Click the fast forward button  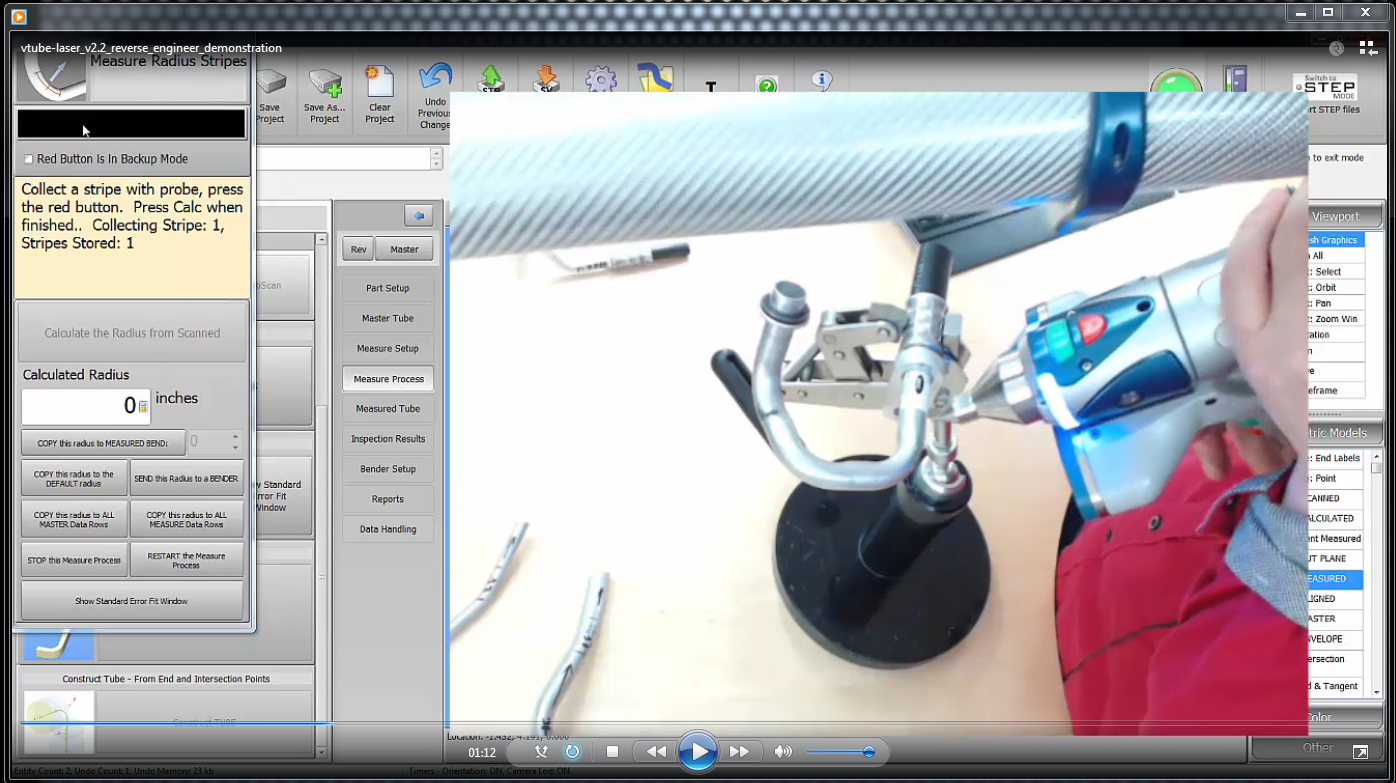pos(739,752)
